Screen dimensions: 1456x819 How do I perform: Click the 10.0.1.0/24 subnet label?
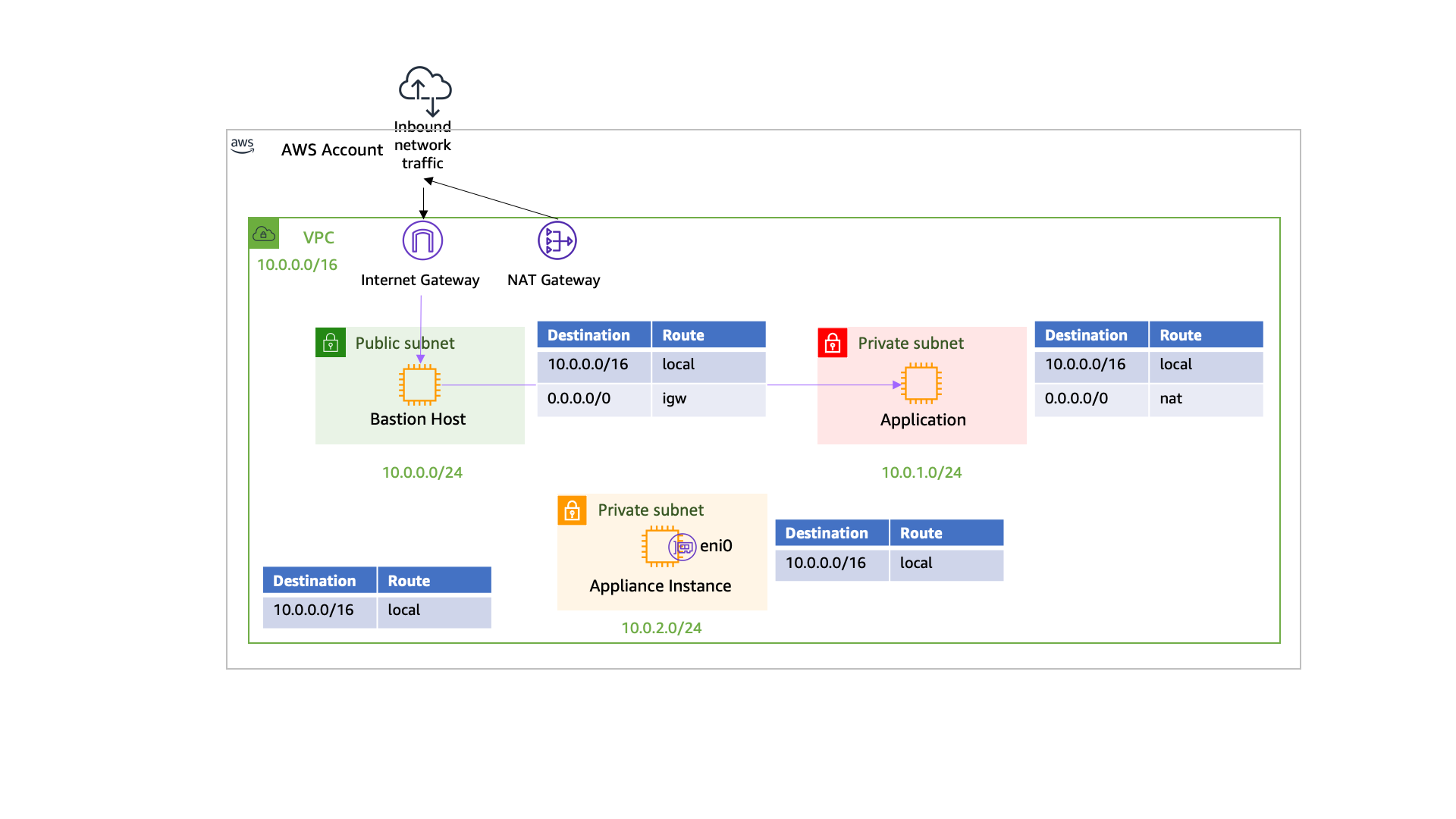click(x=921, y=472)
